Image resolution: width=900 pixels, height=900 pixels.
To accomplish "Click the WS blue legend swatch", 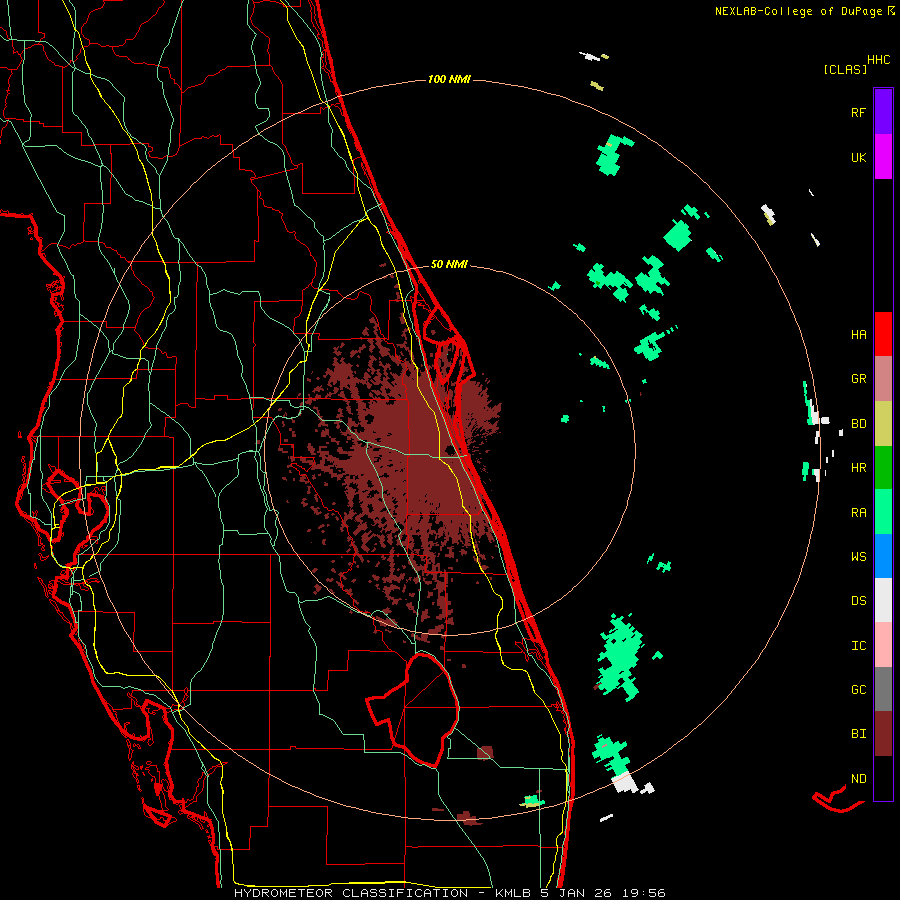I will click(x=883, y=556).
